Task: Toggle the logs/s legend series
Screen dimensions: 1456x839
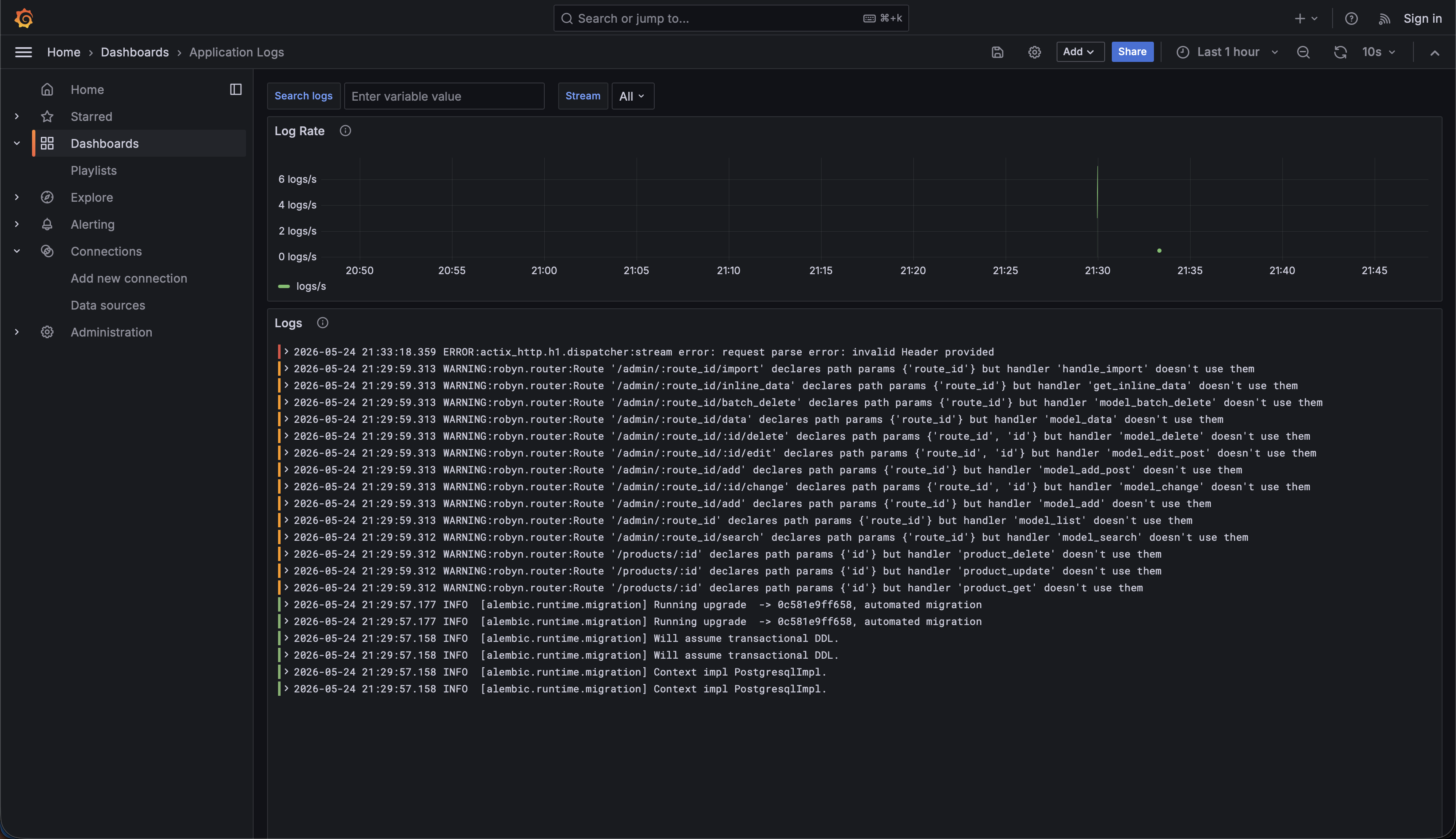Action: 310,286
